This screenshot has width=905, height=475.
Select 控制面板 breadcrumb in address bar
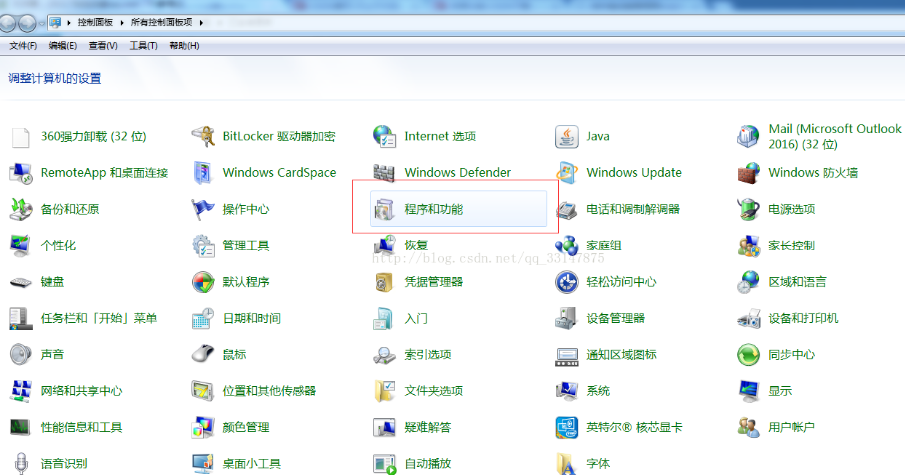click(95, 23)
